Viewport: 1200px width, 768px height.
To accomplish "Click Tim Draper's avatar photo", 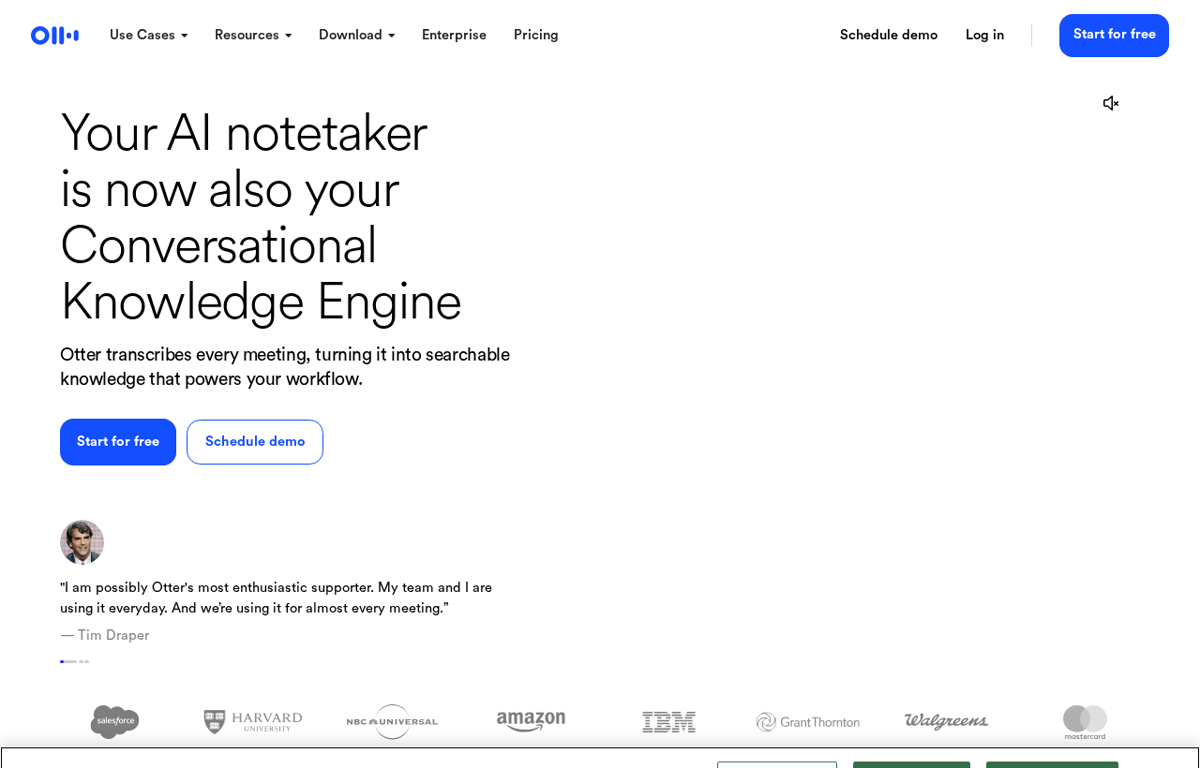I will tap(82, 542).
